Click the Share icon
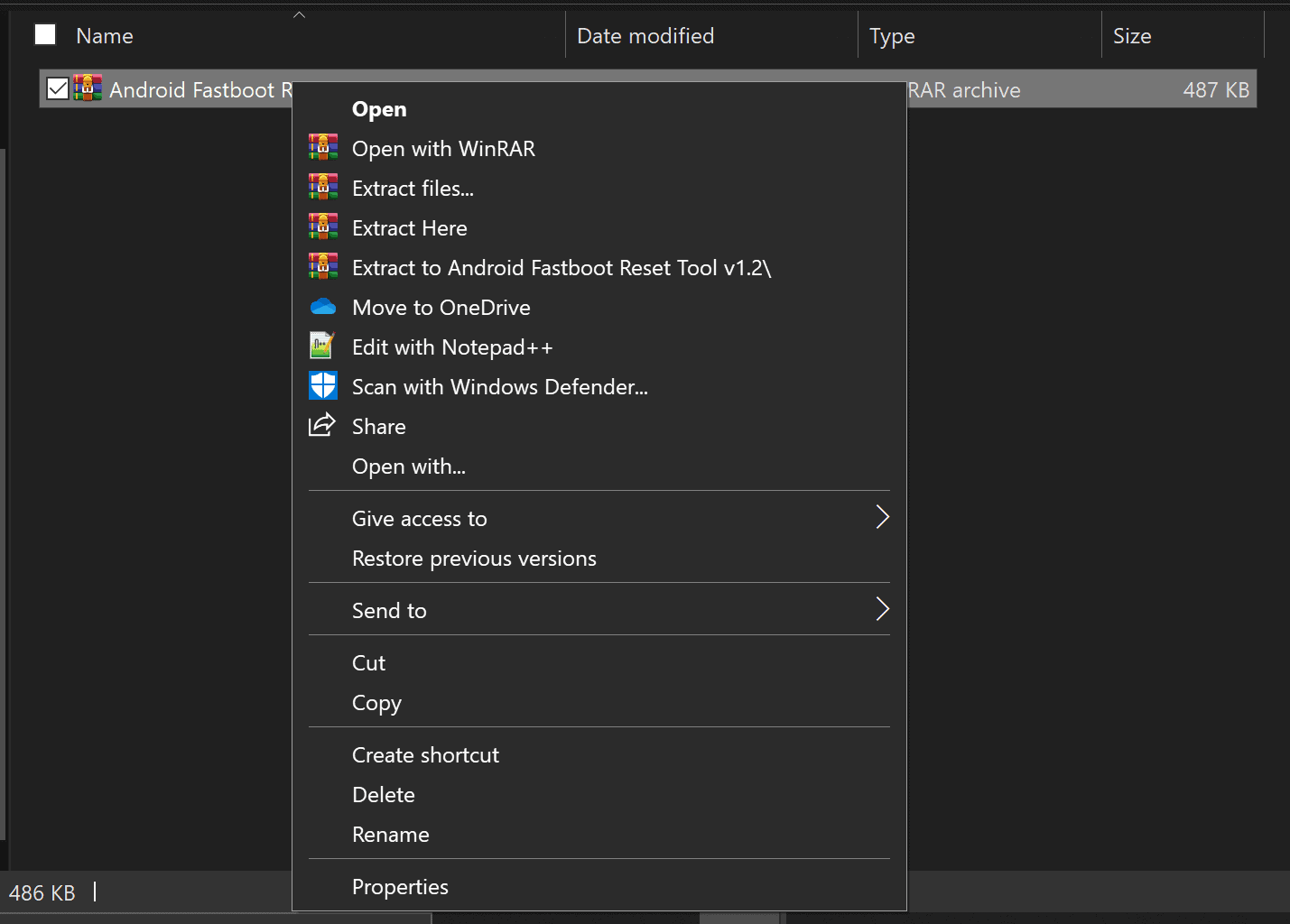Screen dimensions: 1290x924 click(x=322, y=424)
